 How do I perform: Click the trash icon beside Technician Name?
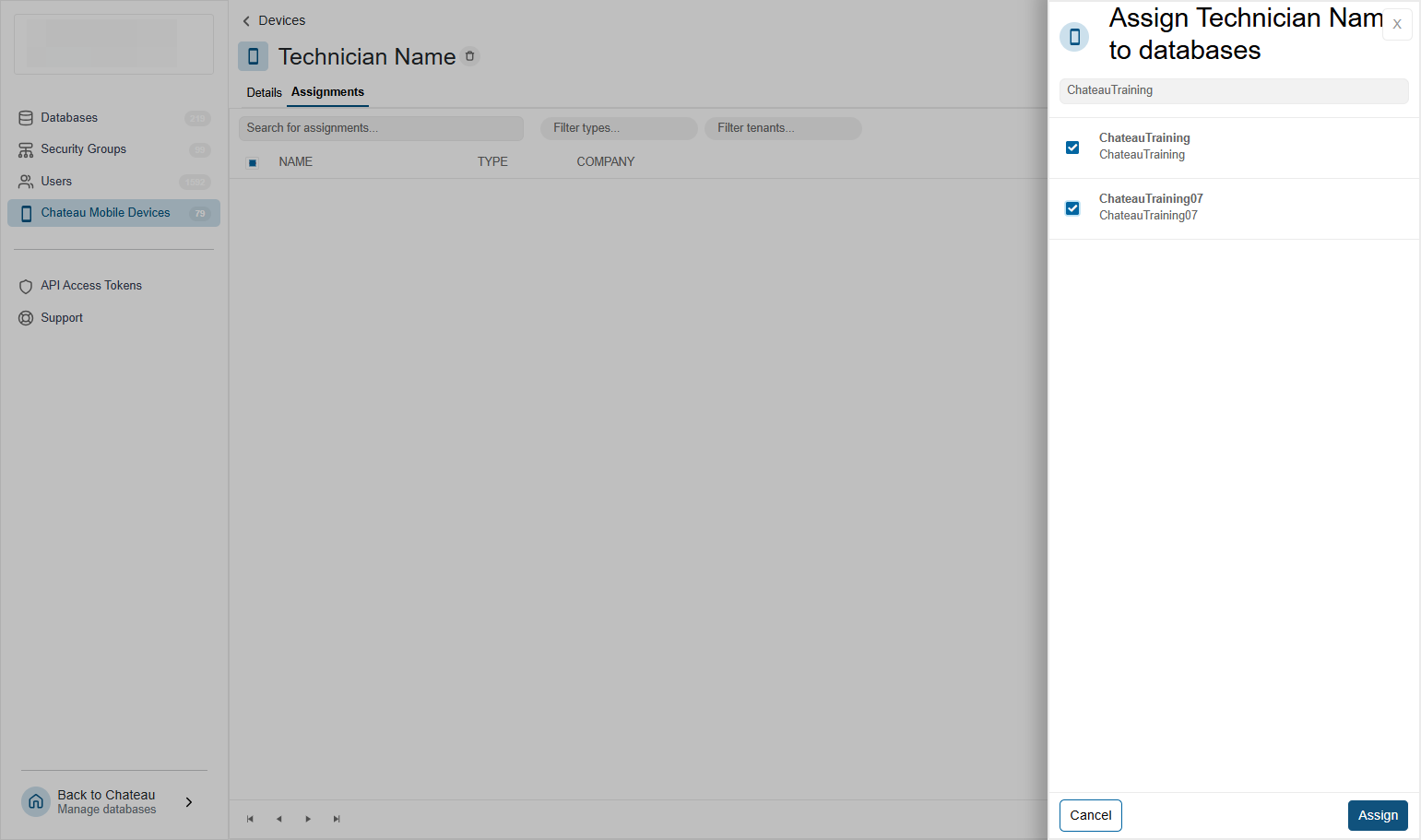[x=470, y=56]
